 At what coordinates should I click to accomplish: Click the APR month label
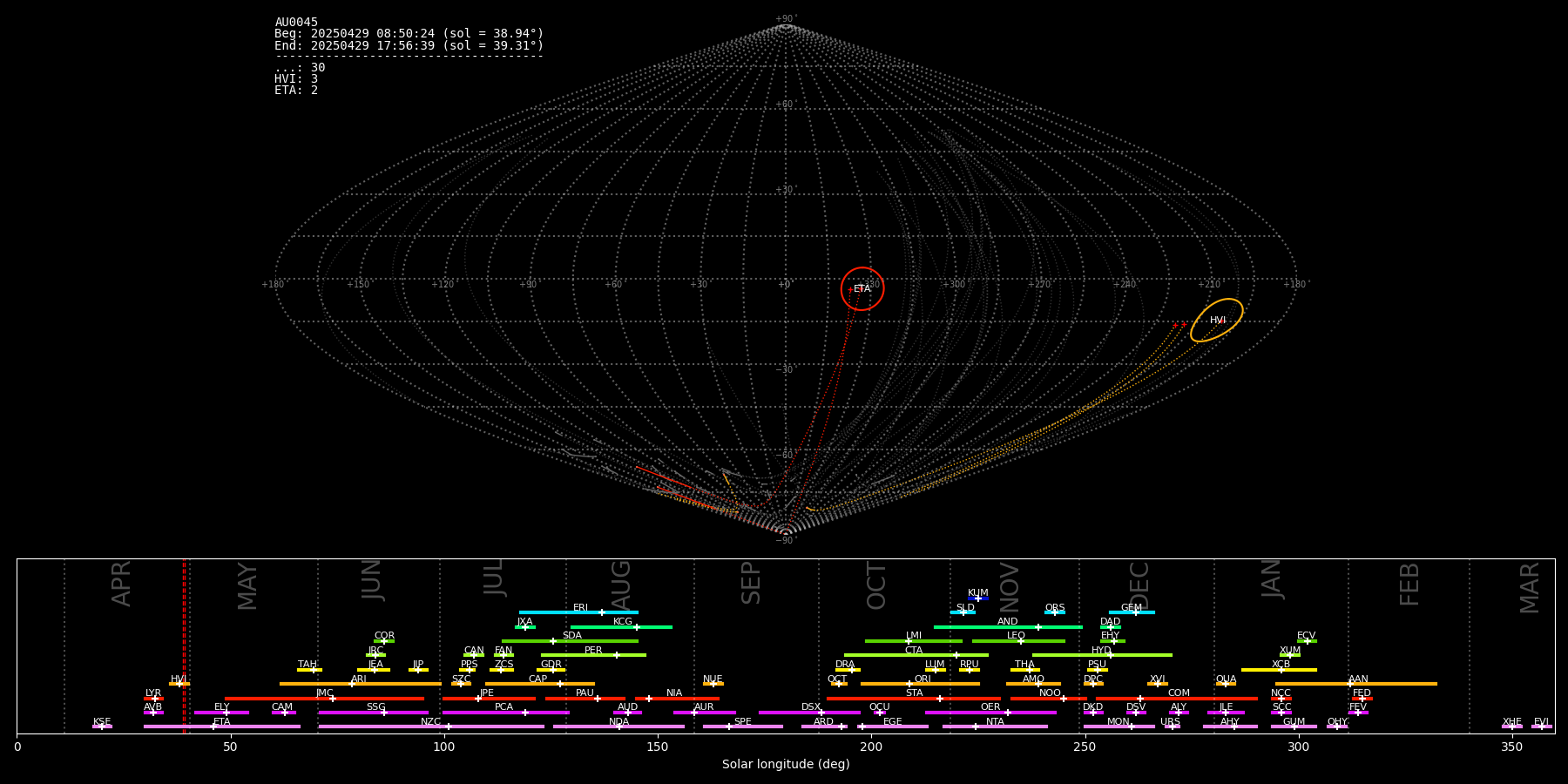122,584
